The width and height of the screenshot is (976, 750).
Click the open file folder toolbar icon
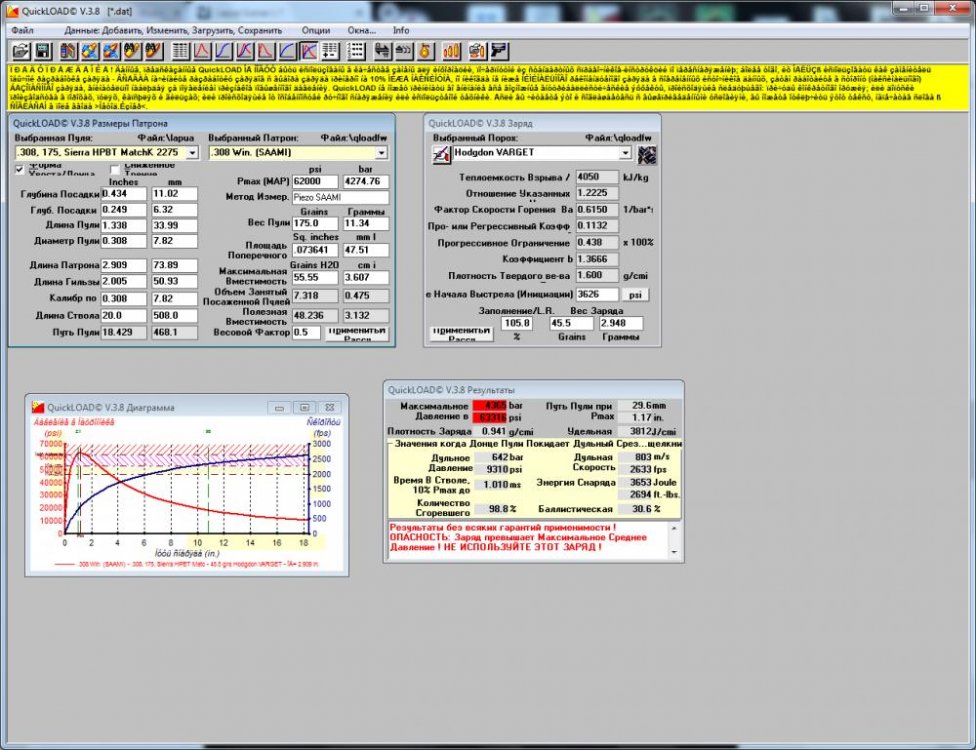[x=22, y=50]
